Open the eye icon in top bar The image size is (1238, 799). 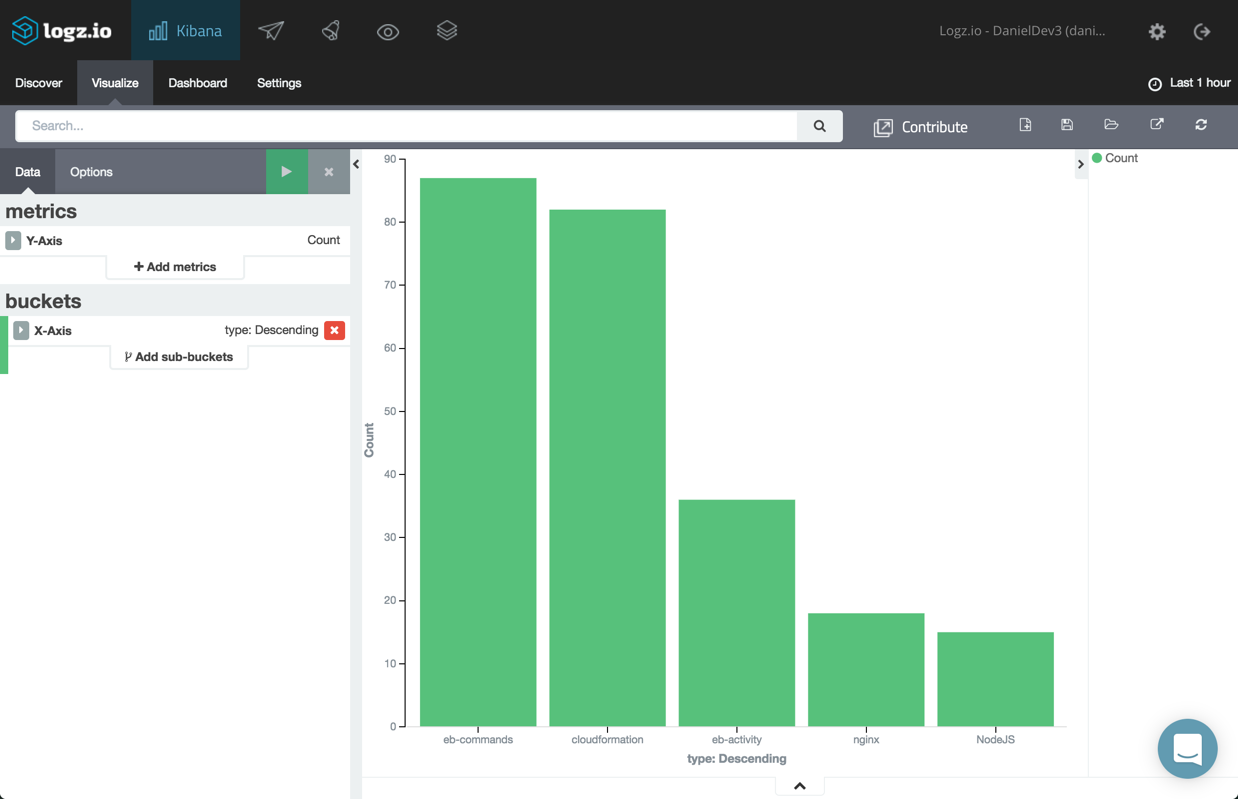388,32
